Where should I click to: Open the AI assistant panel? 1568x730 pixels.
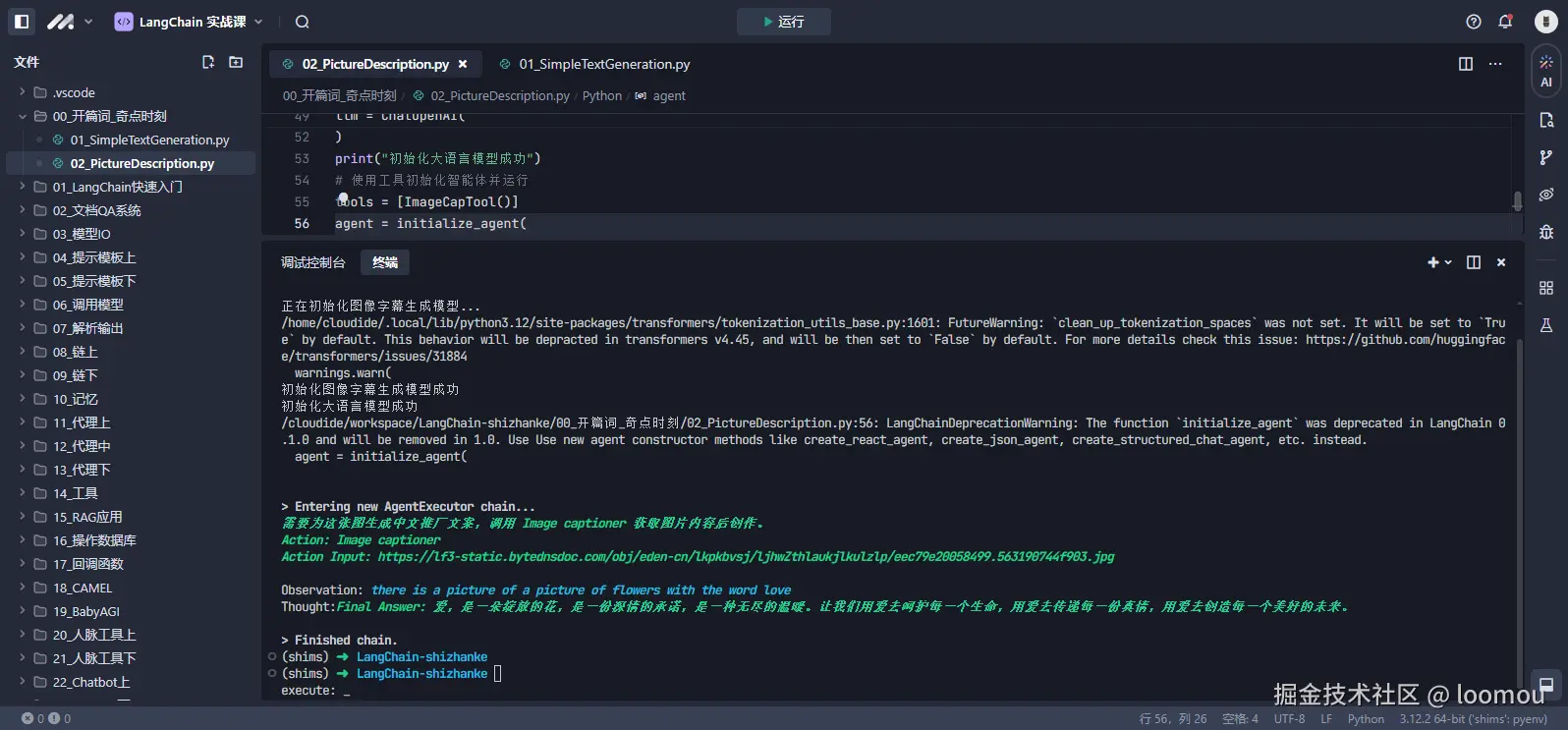tap(1546, 71)
